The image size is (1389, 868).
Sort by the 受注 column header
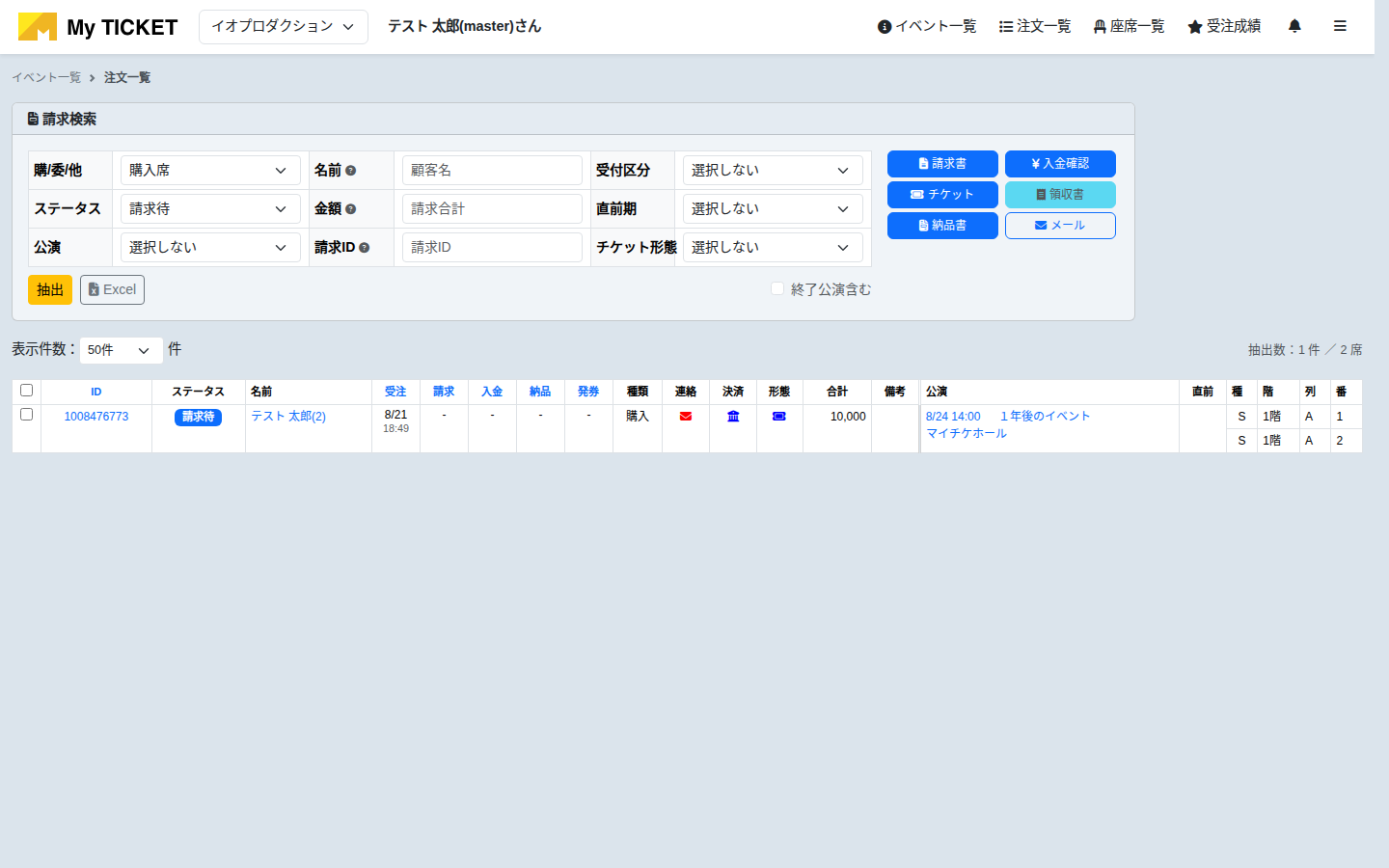pos(395,392)
